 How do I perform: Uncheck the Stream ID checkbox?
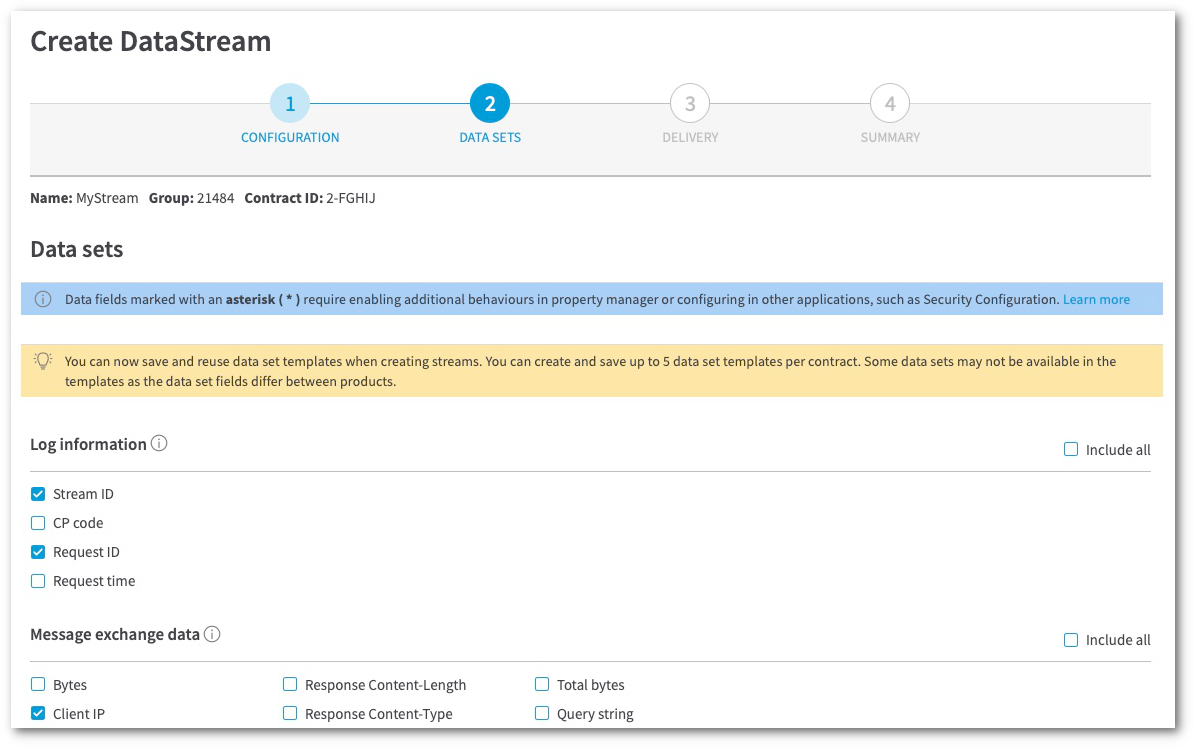click(x=38, y=494)
